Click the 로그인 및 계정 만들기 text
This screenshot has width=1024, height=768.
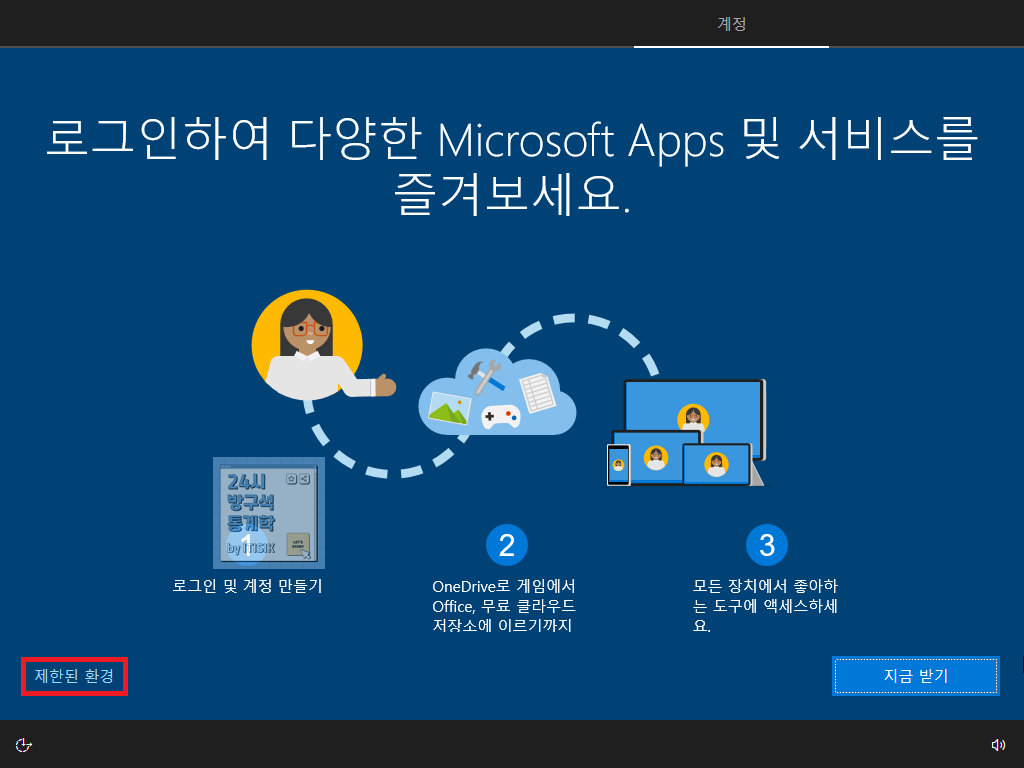click(x=248, y=586)
